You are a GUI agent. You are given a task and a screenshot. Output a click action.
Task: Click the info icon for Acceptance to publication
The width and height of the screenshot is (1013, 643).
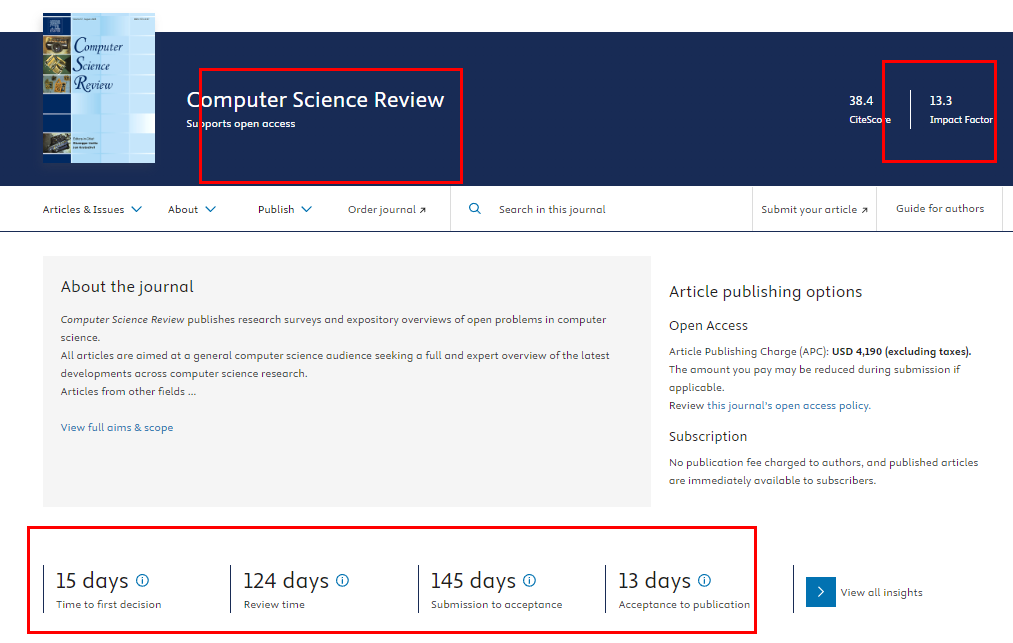pos(705,580)
